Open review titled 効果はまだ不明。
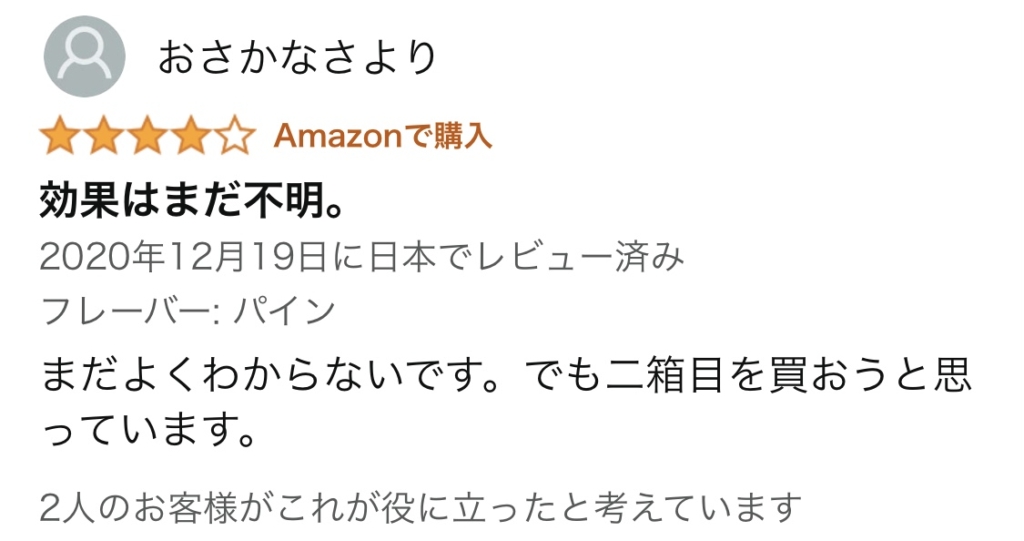The width and height of the screenshot is (1024, 541). click(192, 200)
